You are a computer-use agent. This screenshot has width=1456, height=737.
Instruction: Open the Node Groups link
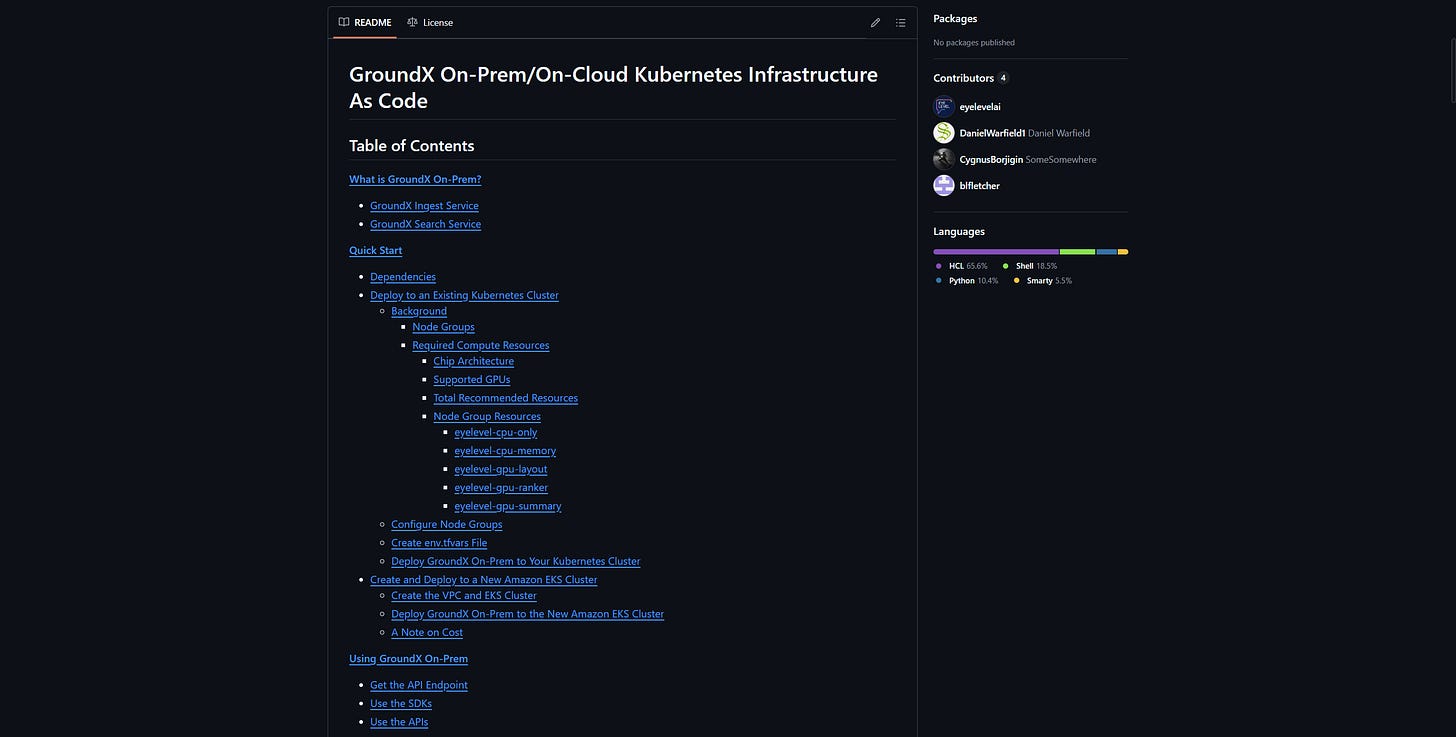[443, 327]
